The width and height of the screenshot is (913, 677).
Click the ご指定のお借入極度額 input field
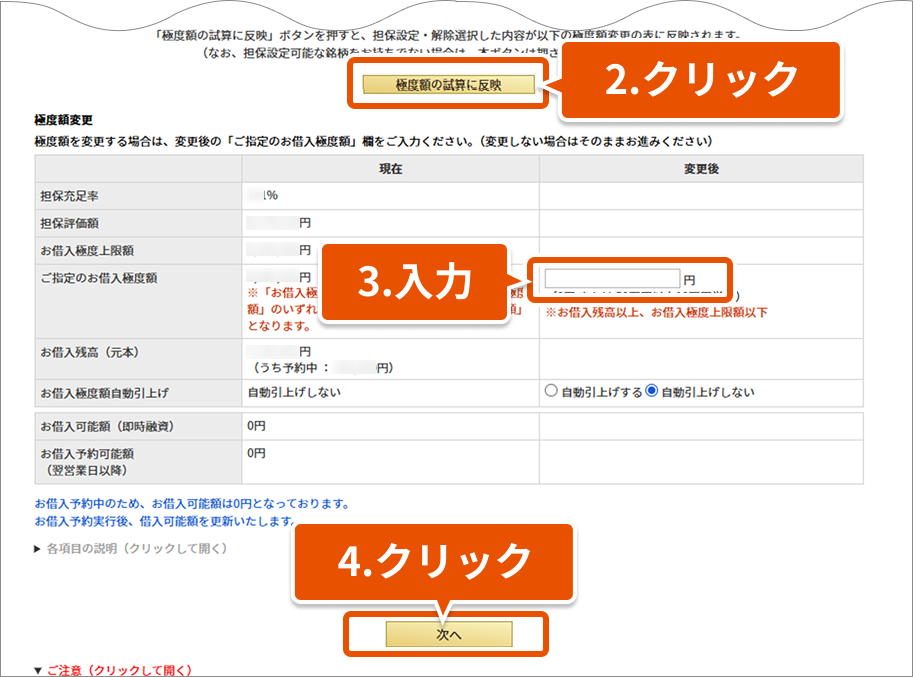point(612,278)
